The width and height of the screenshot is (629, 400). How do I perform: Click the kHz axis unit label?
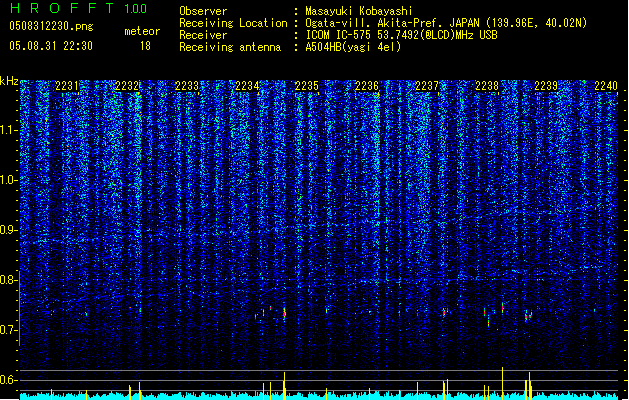click(9, 81)
